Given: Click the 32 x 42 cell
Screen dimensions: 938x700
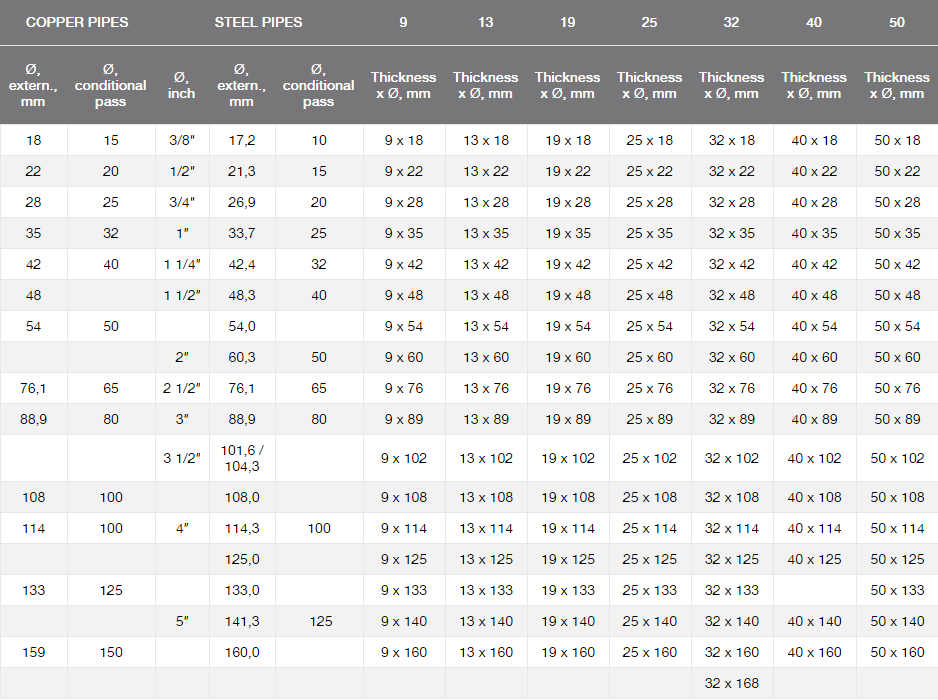Looking at the screenshot, I should click(731, 265).
